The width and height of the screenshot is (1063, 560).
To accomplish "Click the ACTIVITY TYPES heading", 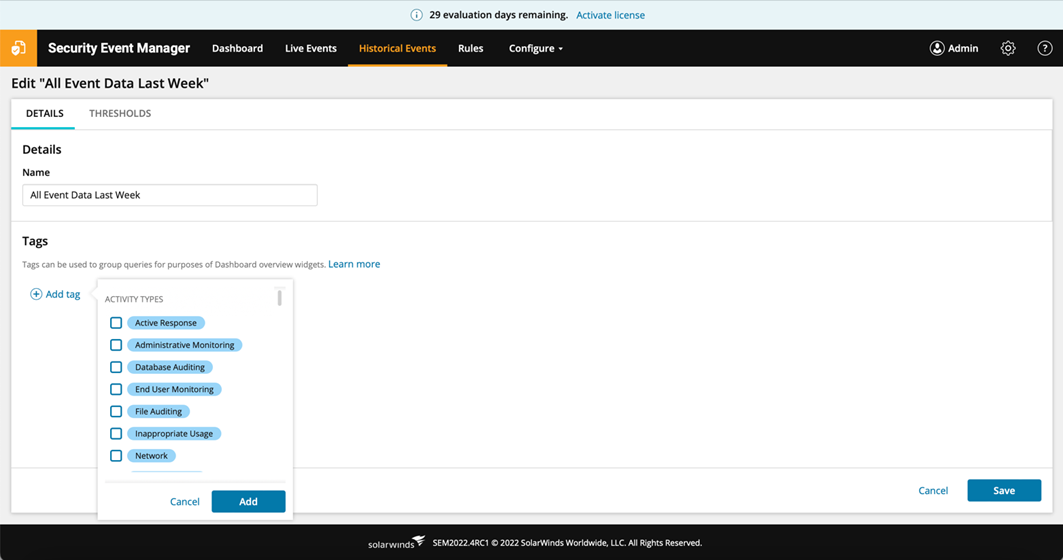I will click(x=134, y=299).
